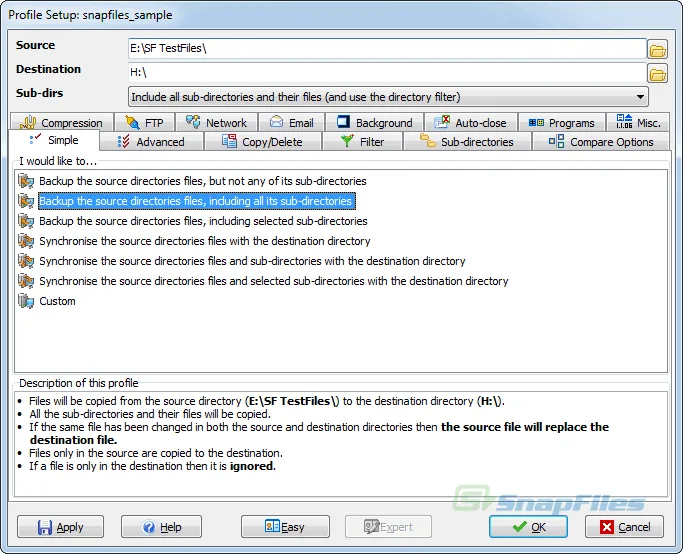
Task: Go to the Filter tab
Action: click(362, 142)
